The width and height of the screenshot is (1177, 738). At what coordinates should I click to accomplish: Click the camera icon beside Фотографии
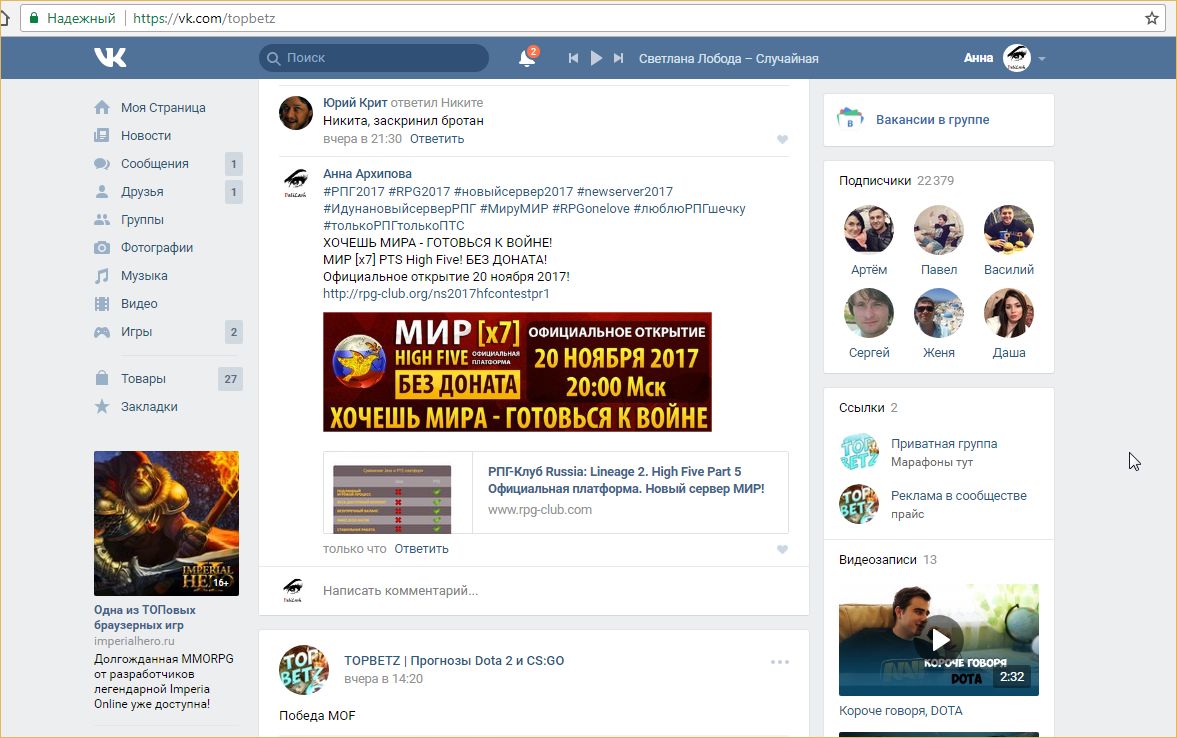[x=102, y=248]
